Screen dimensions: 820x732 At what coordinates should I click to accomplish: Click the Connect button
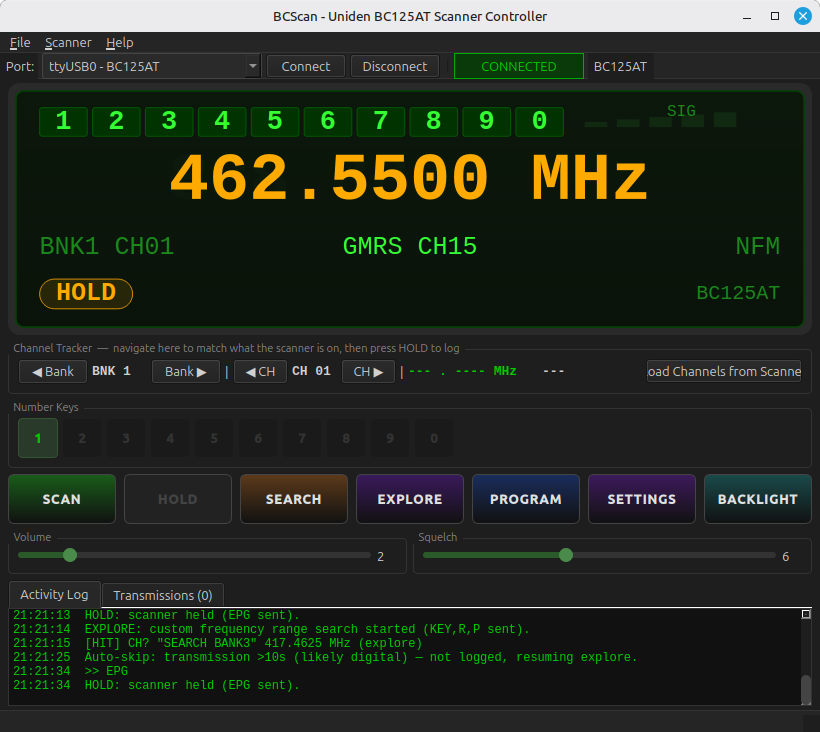(306, 66)
